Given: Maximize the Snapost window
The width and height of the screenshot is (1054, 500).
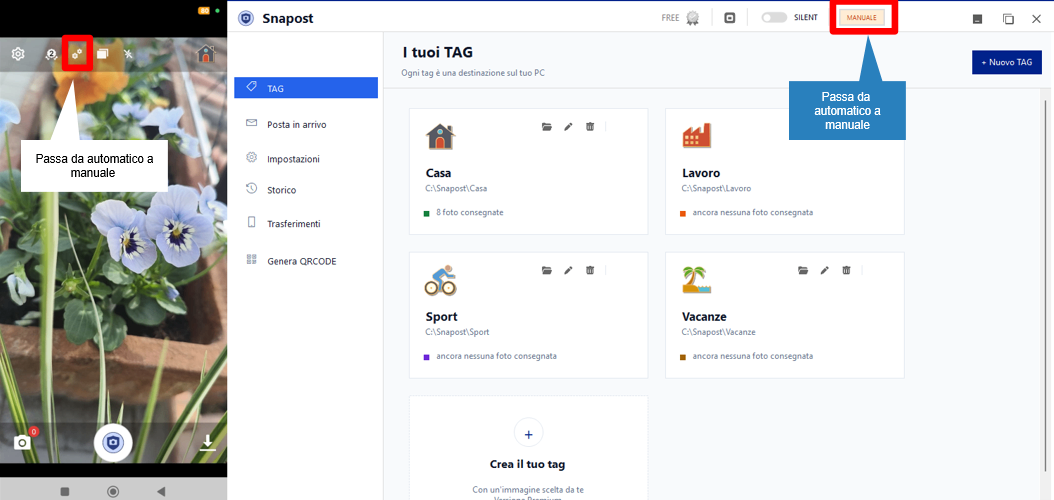Looking at the screenshot, I should tap(1008, 19).
